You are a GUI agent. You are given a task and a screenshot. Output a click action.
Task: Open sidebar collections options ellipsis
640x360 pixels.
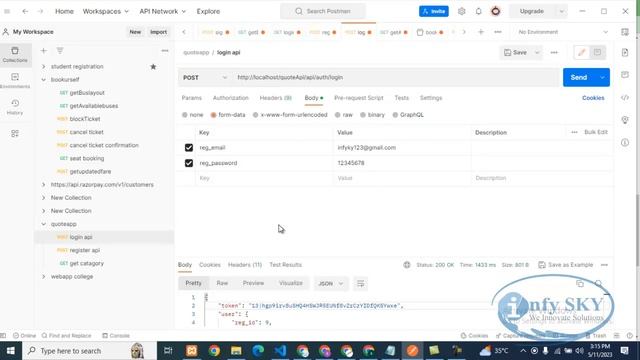pyautogui.click(x=165, y=51)
